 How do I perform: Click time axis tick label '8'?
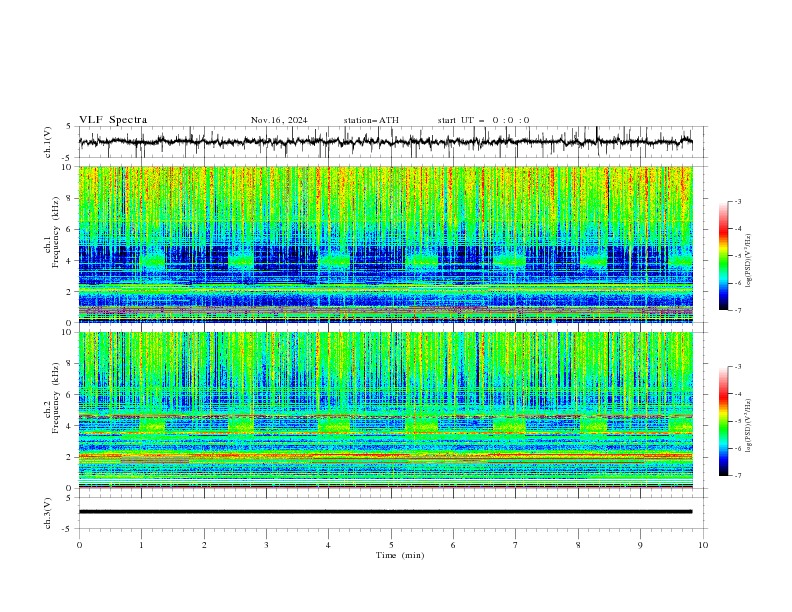point(578,545)
